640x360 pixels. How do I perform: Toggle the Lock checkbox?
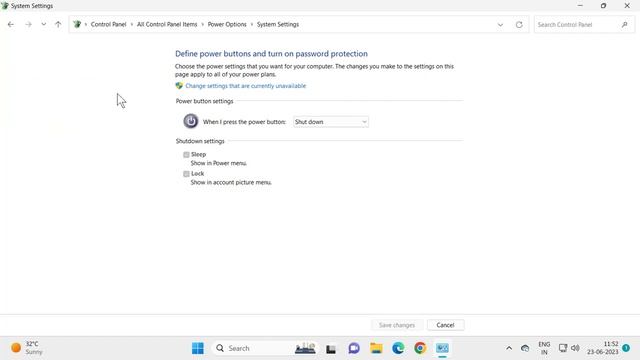186,174
